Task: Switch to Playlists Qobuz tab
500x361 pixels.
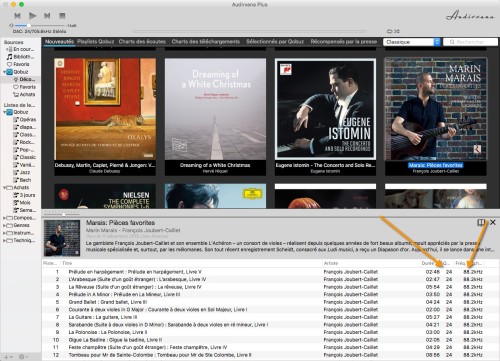Action: click(96, 42)
